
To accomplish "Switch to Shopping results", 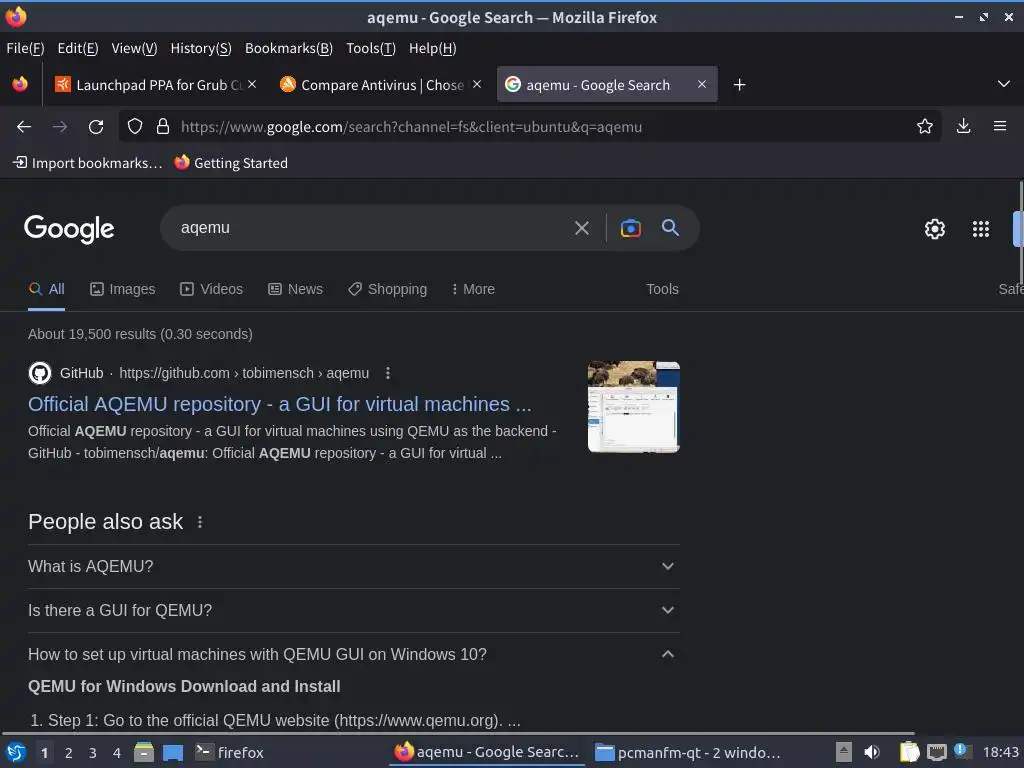I will 387,289.
